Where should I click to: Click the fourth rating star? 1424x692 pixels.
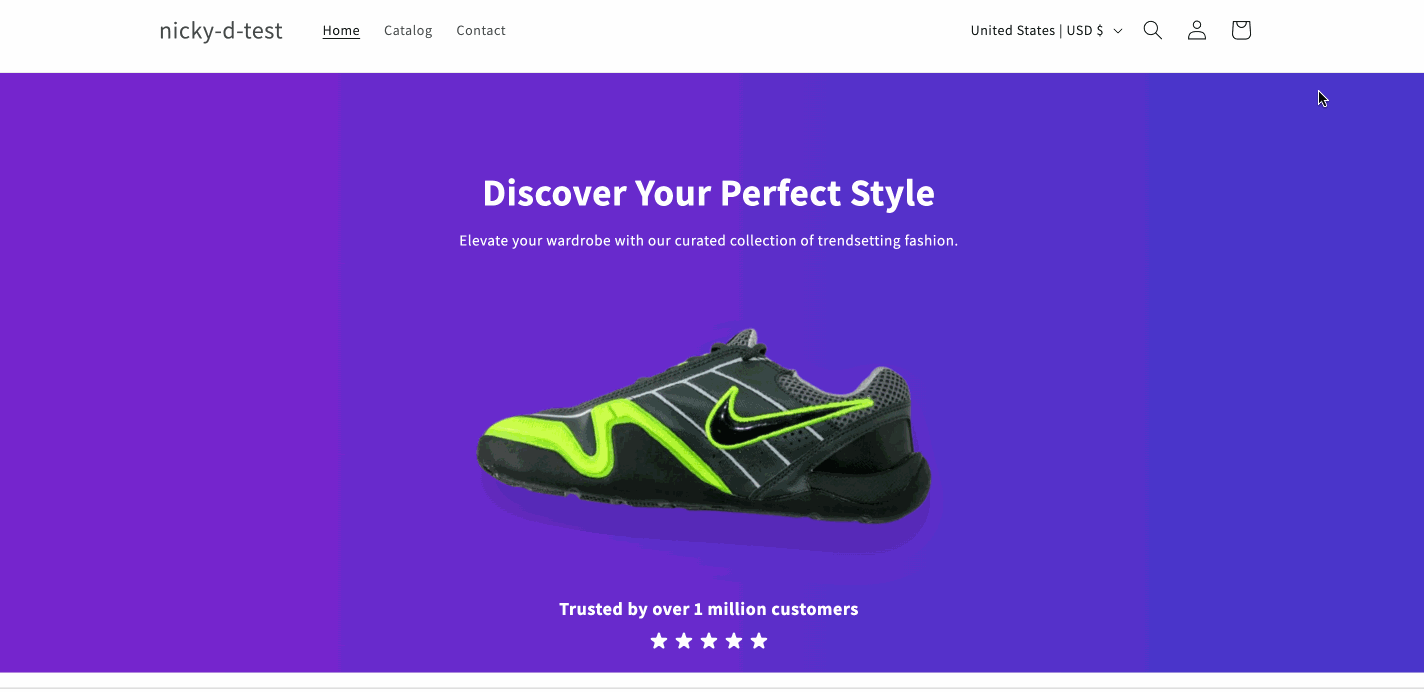[x=734, y=641]
